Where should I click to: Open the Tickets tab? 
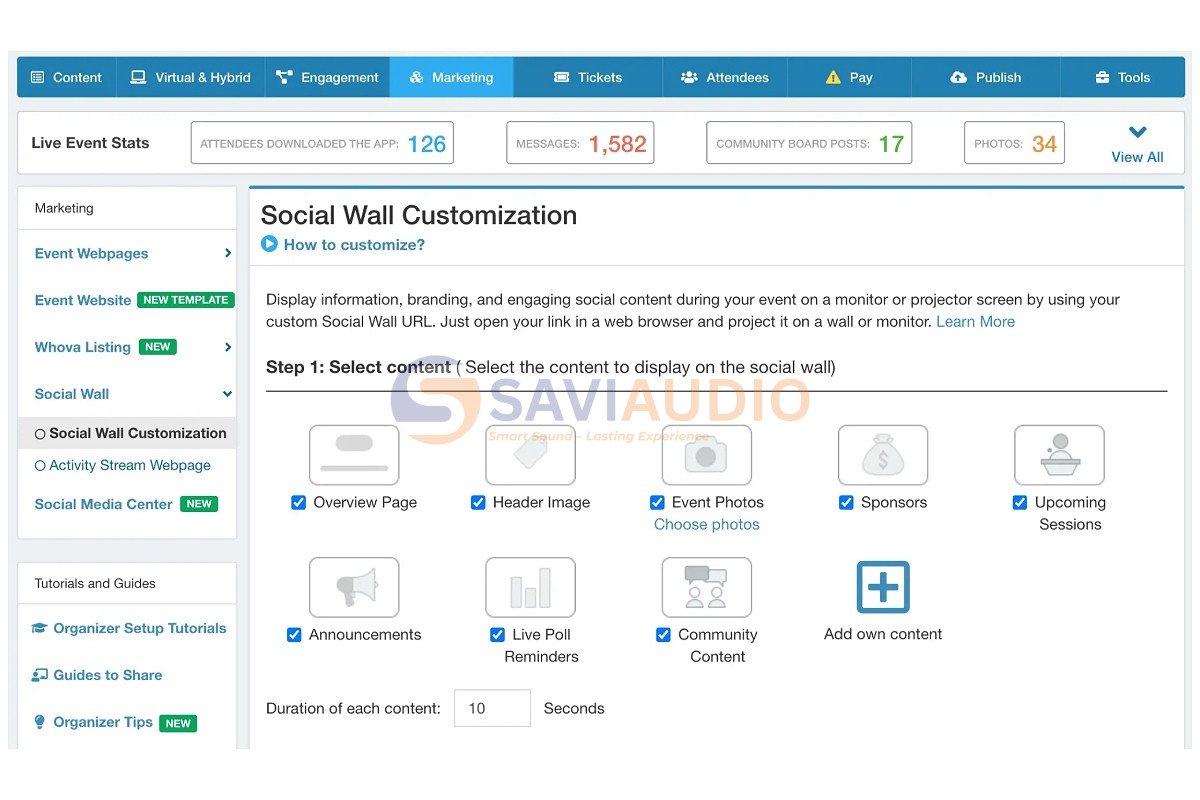[587, 77]
